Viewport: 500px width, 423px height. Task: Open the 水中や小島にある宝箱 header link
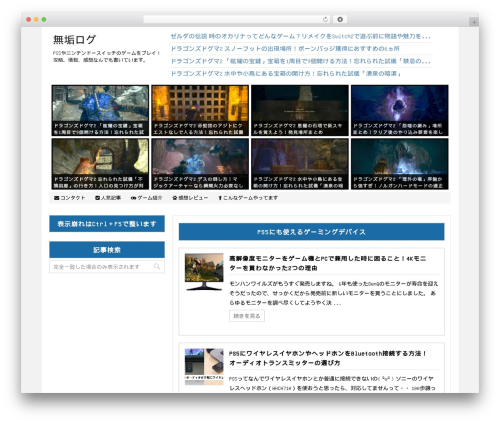tap(286, 73)
